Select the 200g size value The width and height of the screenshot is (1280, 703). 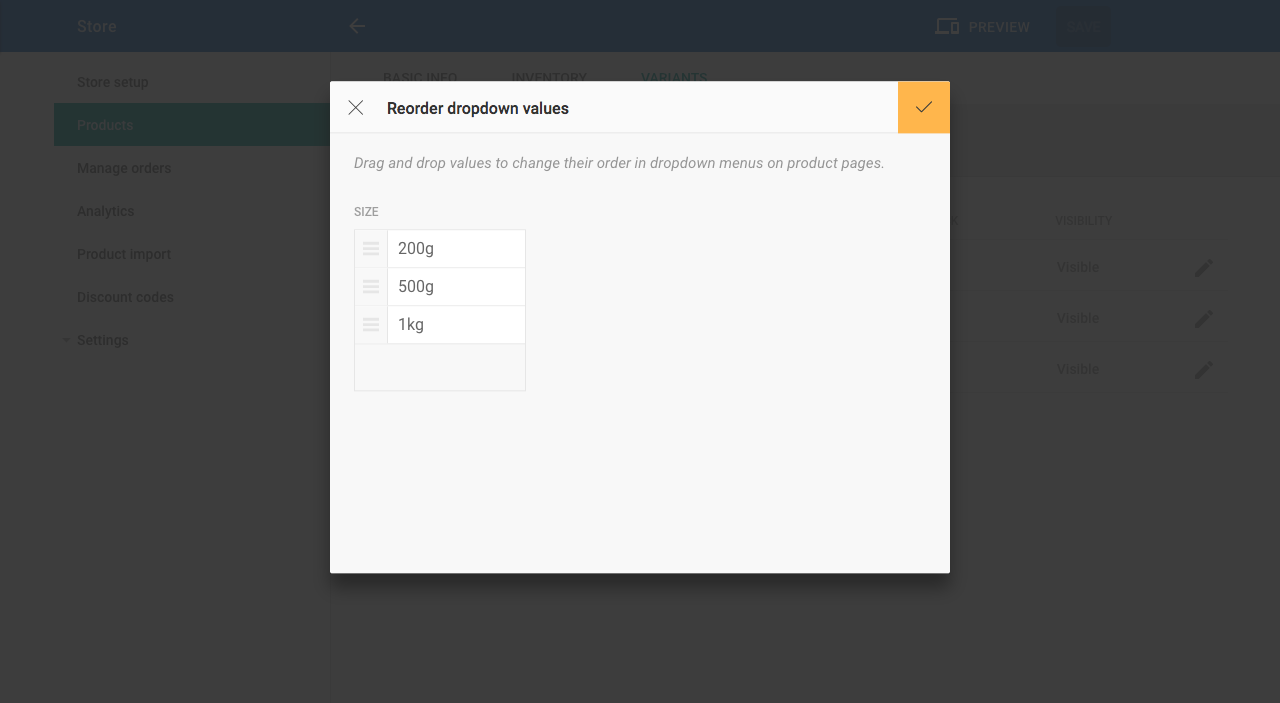click(x=456, y=249)
